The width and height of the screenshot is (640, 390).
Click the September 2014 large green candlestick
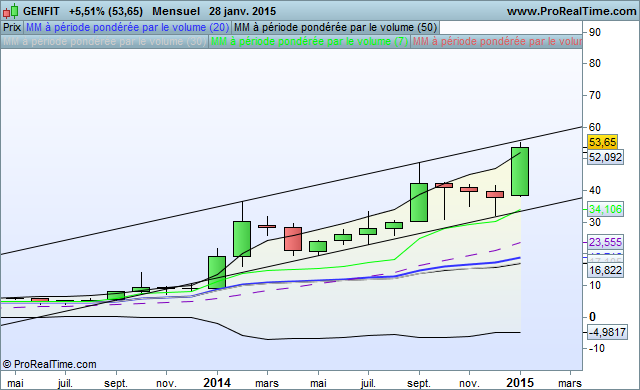point(419,202)
